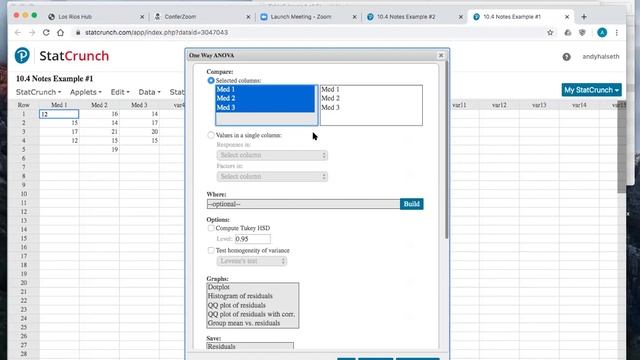Click the spreadsheet vertical scrollbar
640x360 pixels.
(621, 147)
